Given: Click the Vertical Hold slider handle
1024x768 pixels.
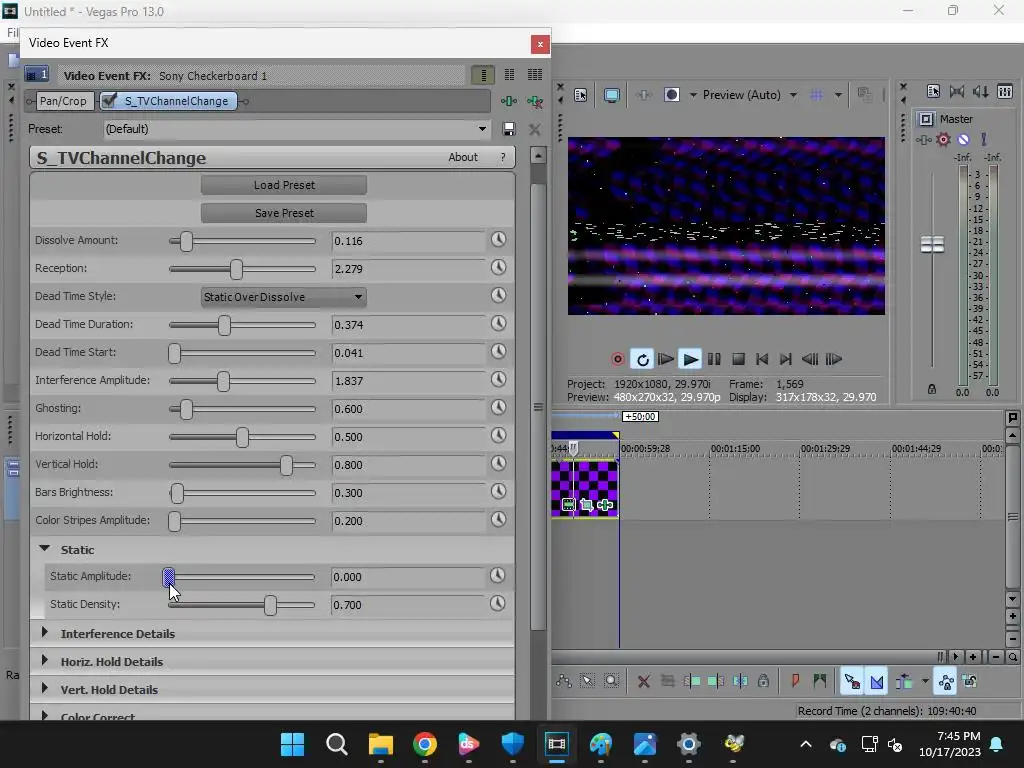Looking at the screenshot, I should point(287,465).
